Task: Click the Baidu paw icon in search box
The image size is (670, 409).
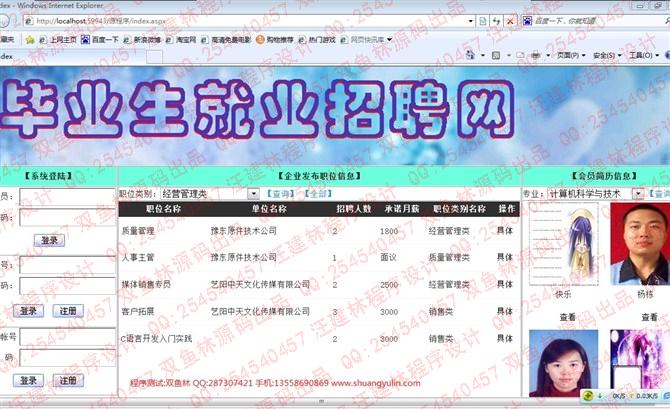Action: point(527,21)
